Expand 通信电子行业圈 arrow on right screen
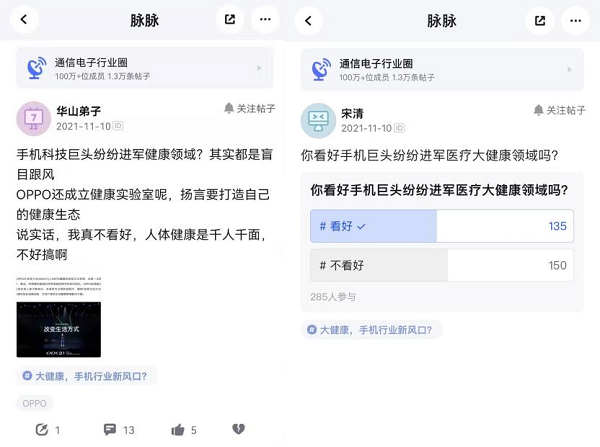This screenshot has height=447, width=600. pos(569,70)
